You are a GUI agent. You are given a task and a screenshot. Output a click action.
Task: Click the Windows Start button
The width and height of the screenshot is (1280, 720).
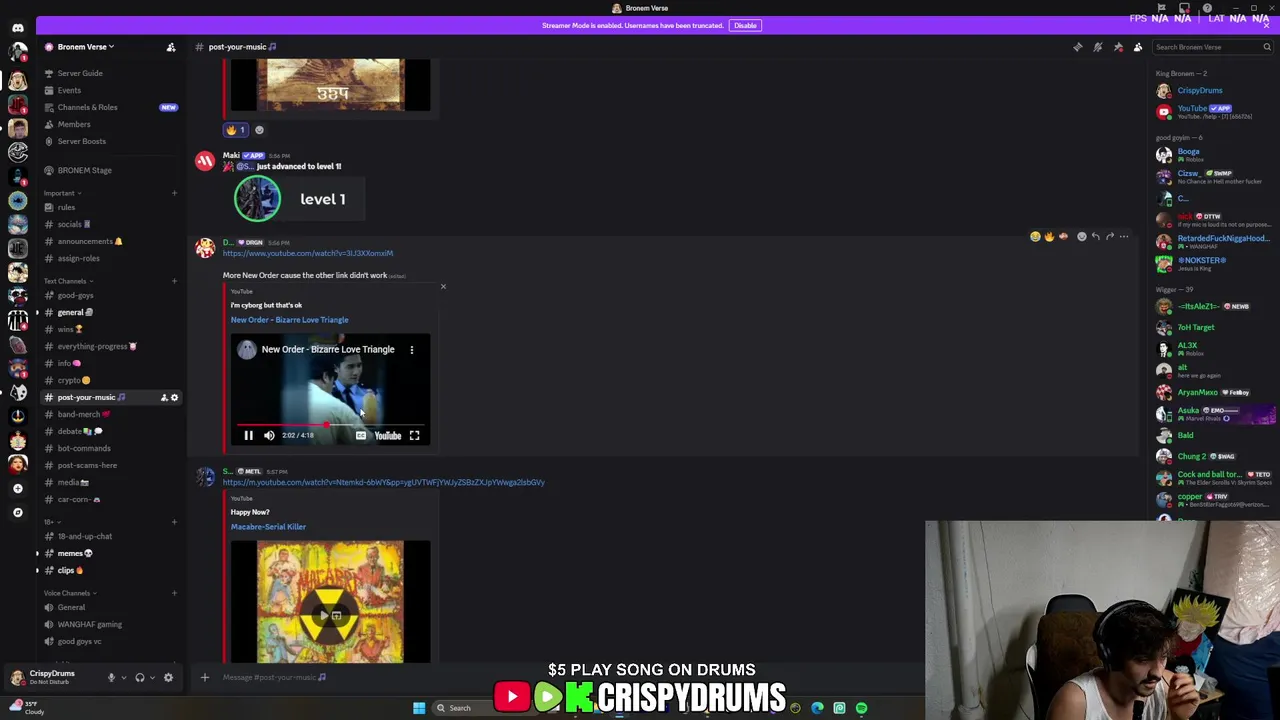(419, 708)
